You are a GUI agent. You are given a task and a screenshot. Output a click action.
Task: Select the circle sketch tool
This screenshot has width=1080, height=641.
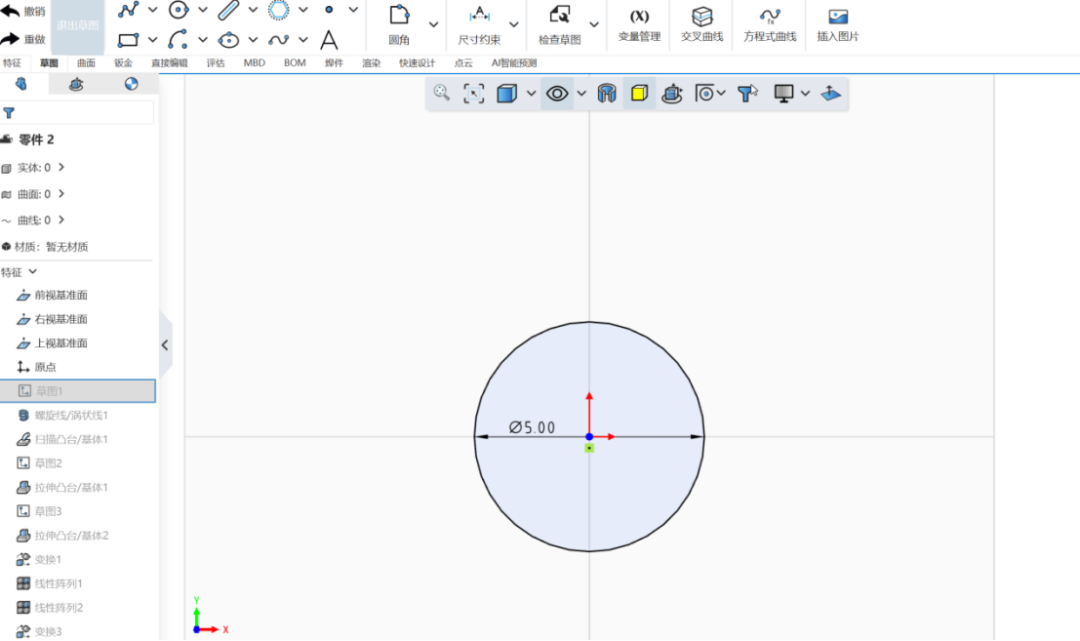[178, 10]
